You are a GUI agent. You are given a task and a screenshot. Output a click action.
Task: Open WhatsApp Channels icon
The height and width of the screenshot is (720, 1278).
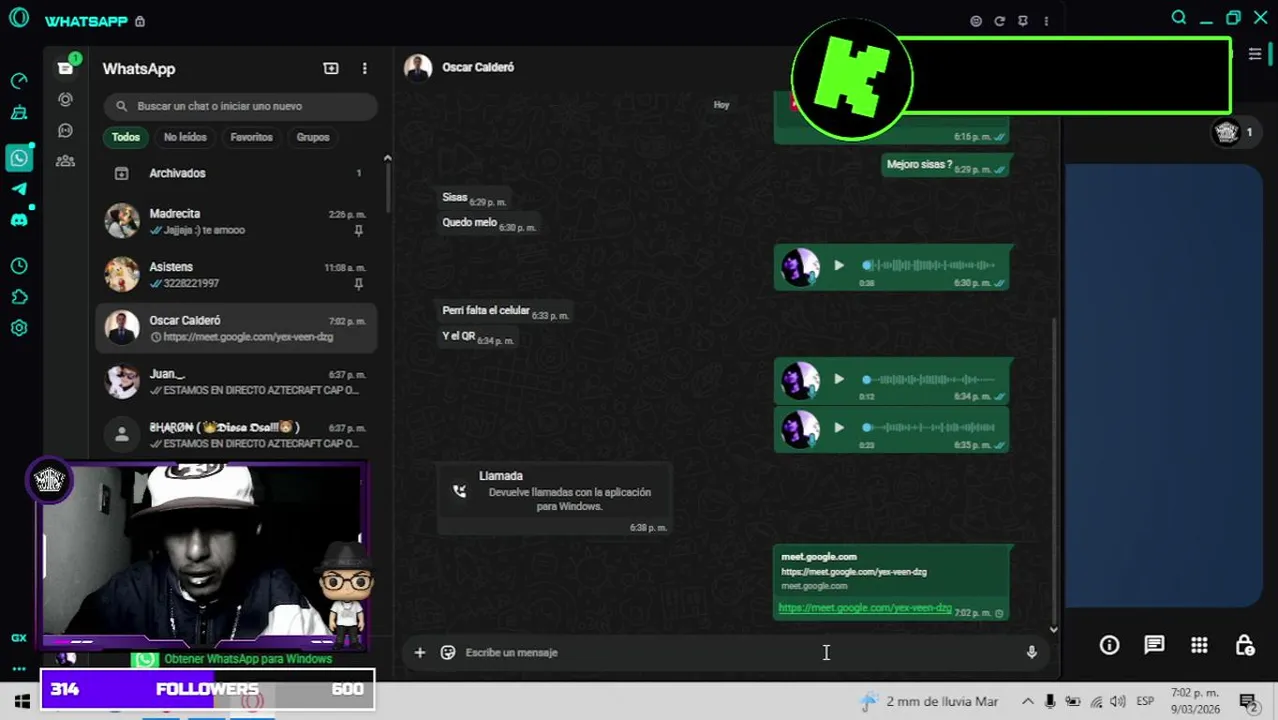pos(65,130)
